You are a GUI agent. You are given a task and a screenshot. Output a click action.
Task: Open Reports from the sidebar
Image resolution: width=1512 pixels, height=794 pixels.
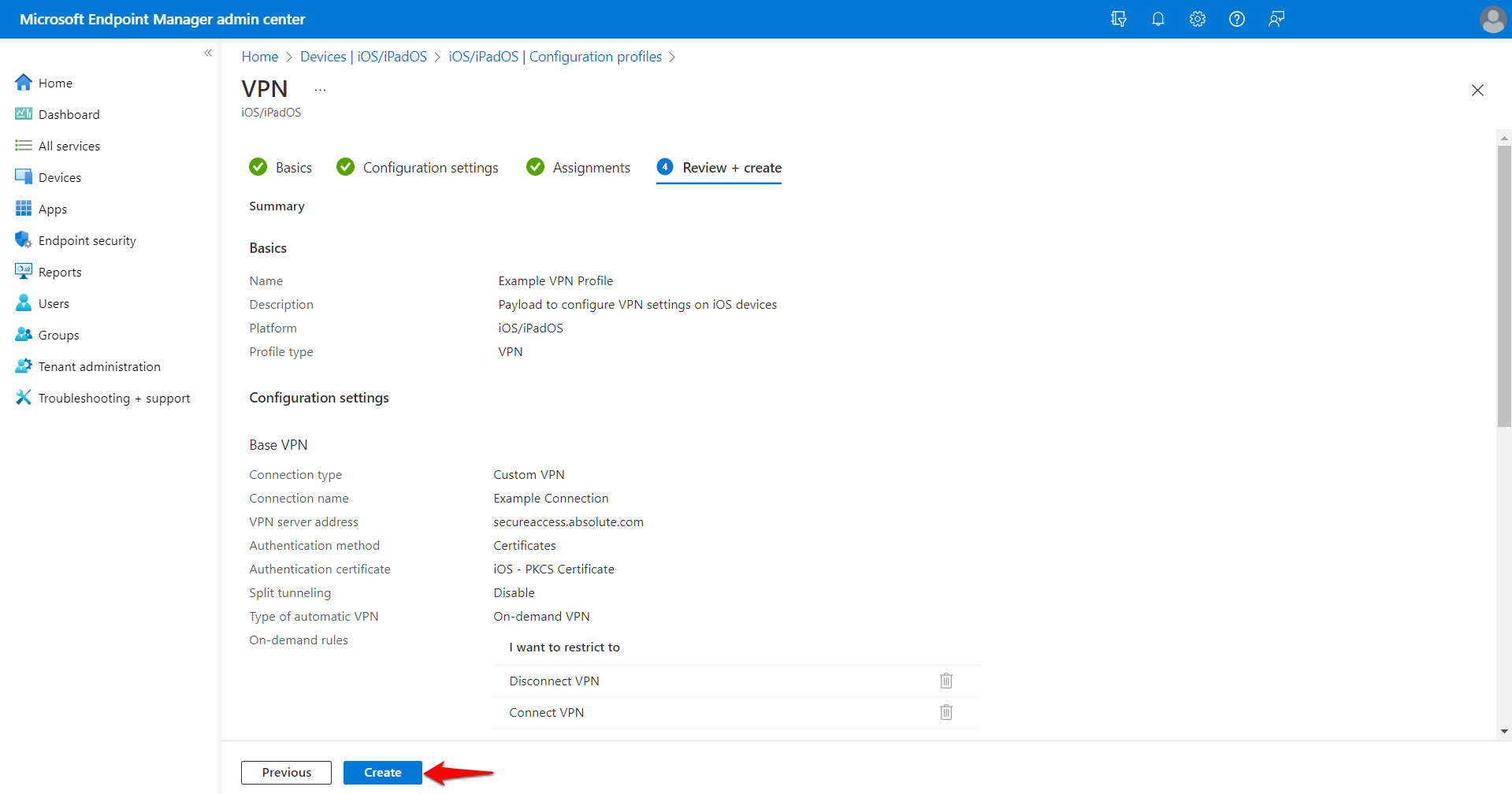click(x=59, y=271)
